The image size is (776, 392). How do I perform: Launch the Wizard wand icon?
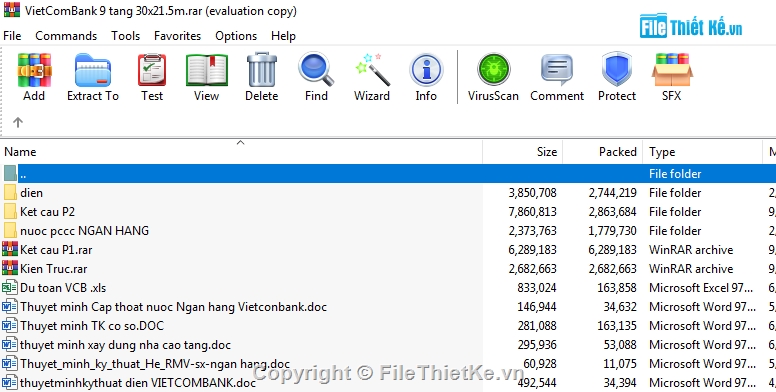[372, 70]
